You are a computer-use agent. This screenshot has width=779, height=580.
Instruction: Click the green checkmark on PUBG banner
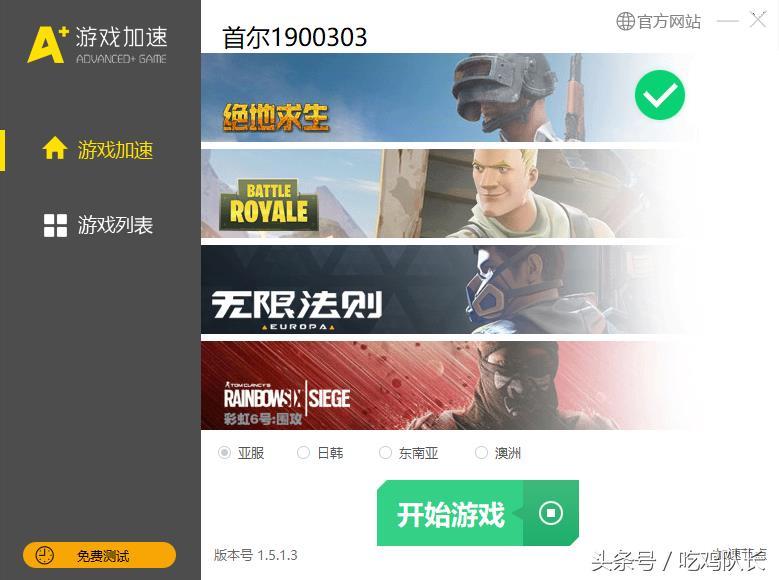[660, 95]
